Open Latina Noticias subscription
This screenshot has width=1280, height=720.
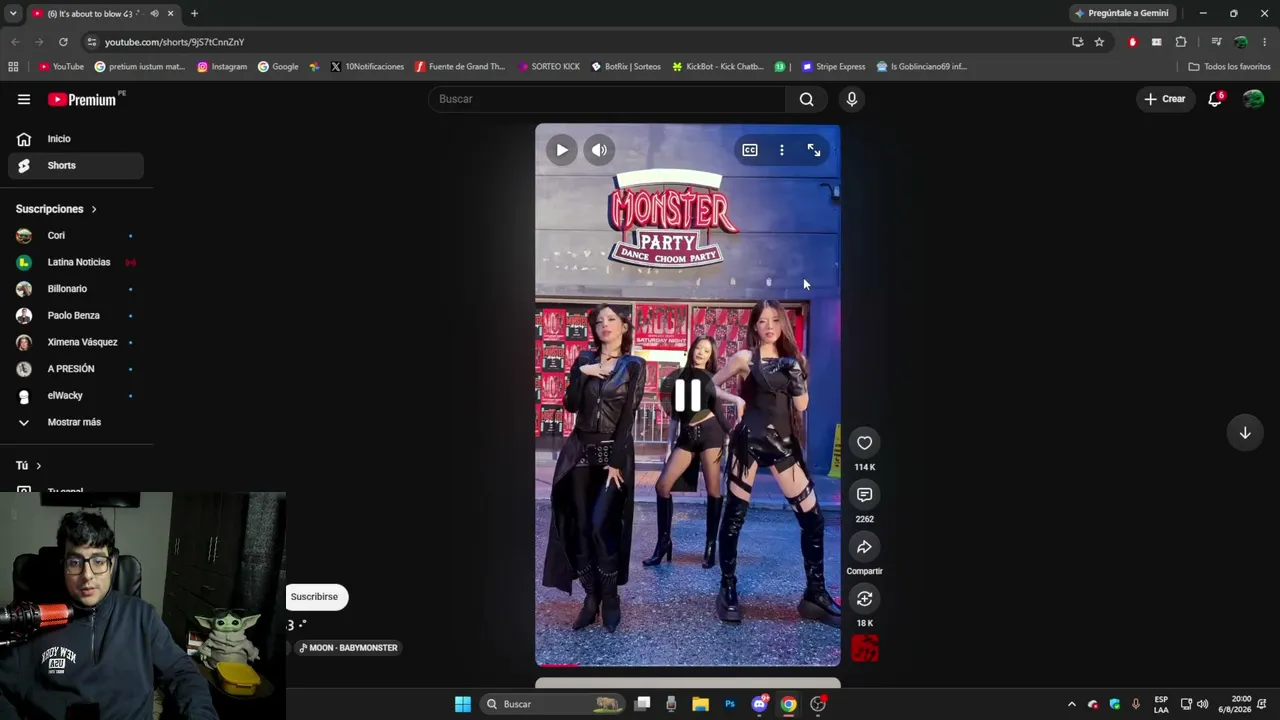(x=76, y=262)
